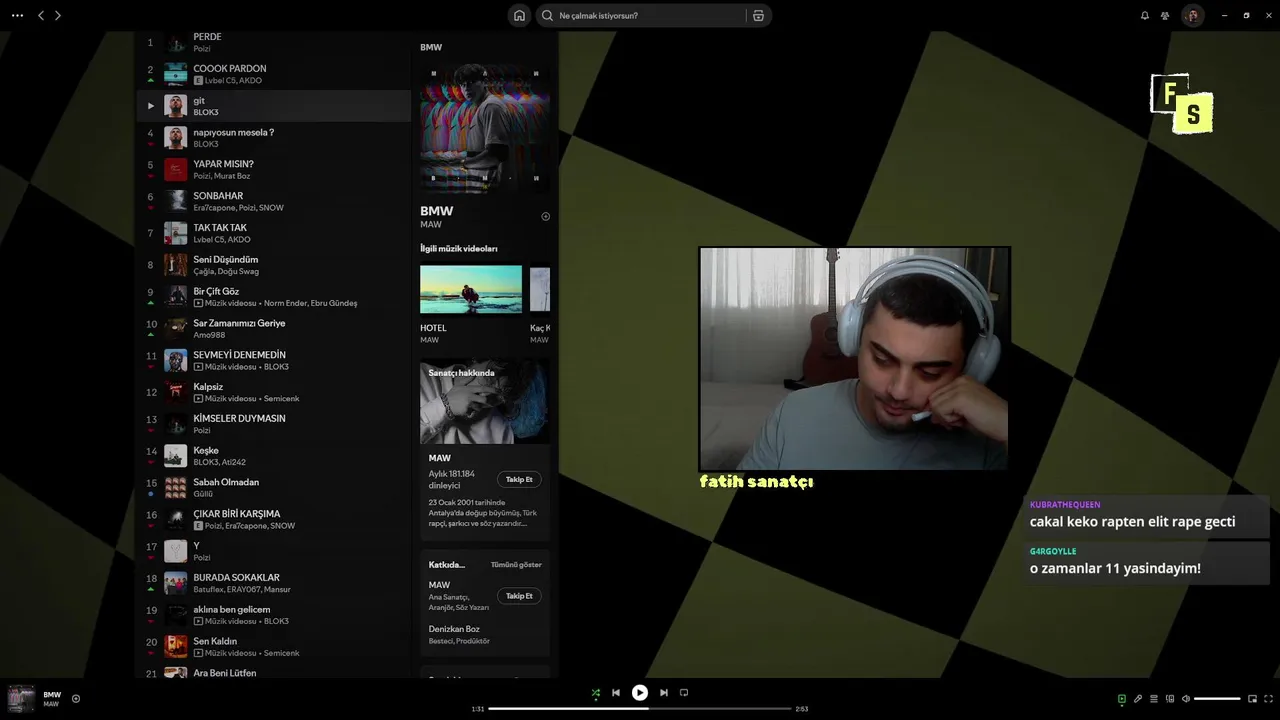Open artist link Ebru Gündeş
This screenshot has height=720, width=1280.
point(334,303)
